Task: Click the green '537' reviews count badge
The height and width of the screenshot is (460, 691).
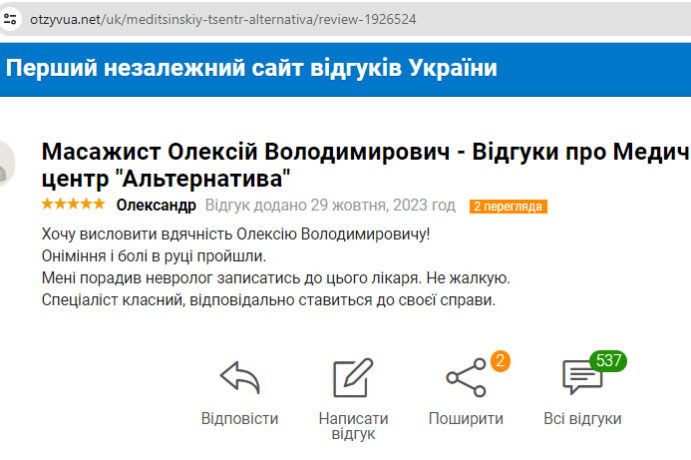Action: [607, 360]
